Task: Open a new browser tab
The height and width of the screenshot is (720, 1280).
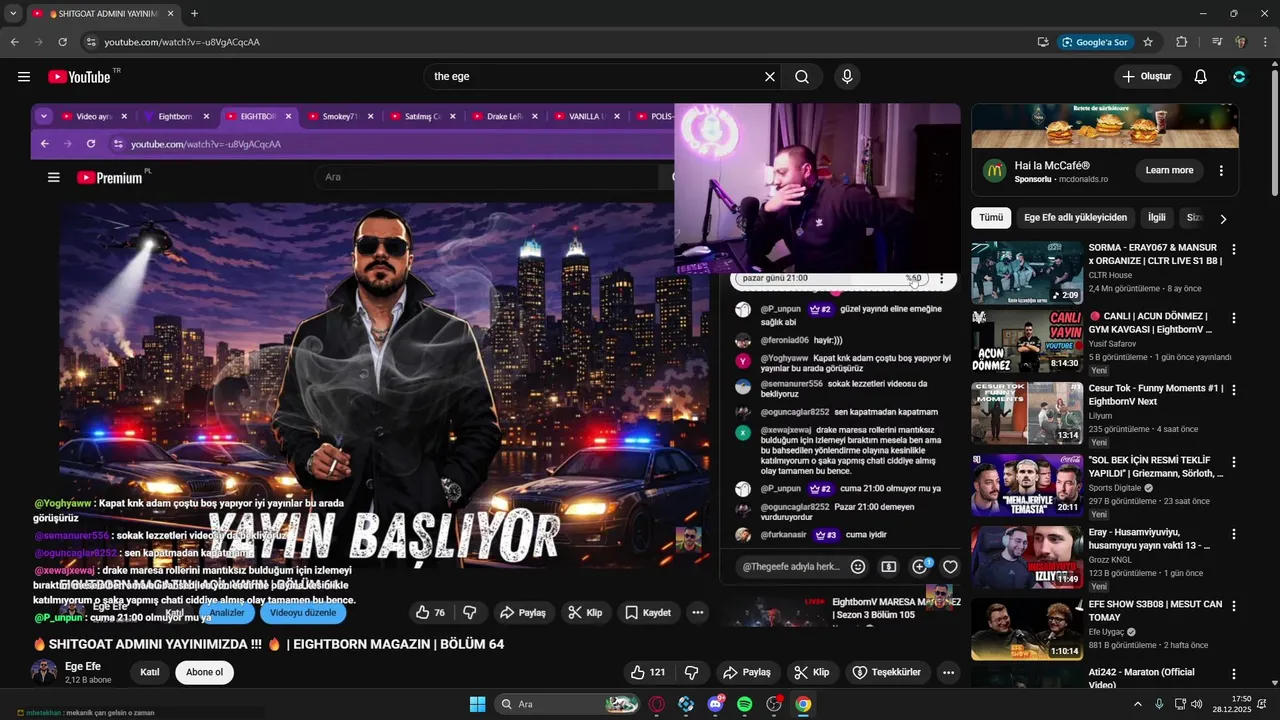Action: pos(194,14)
